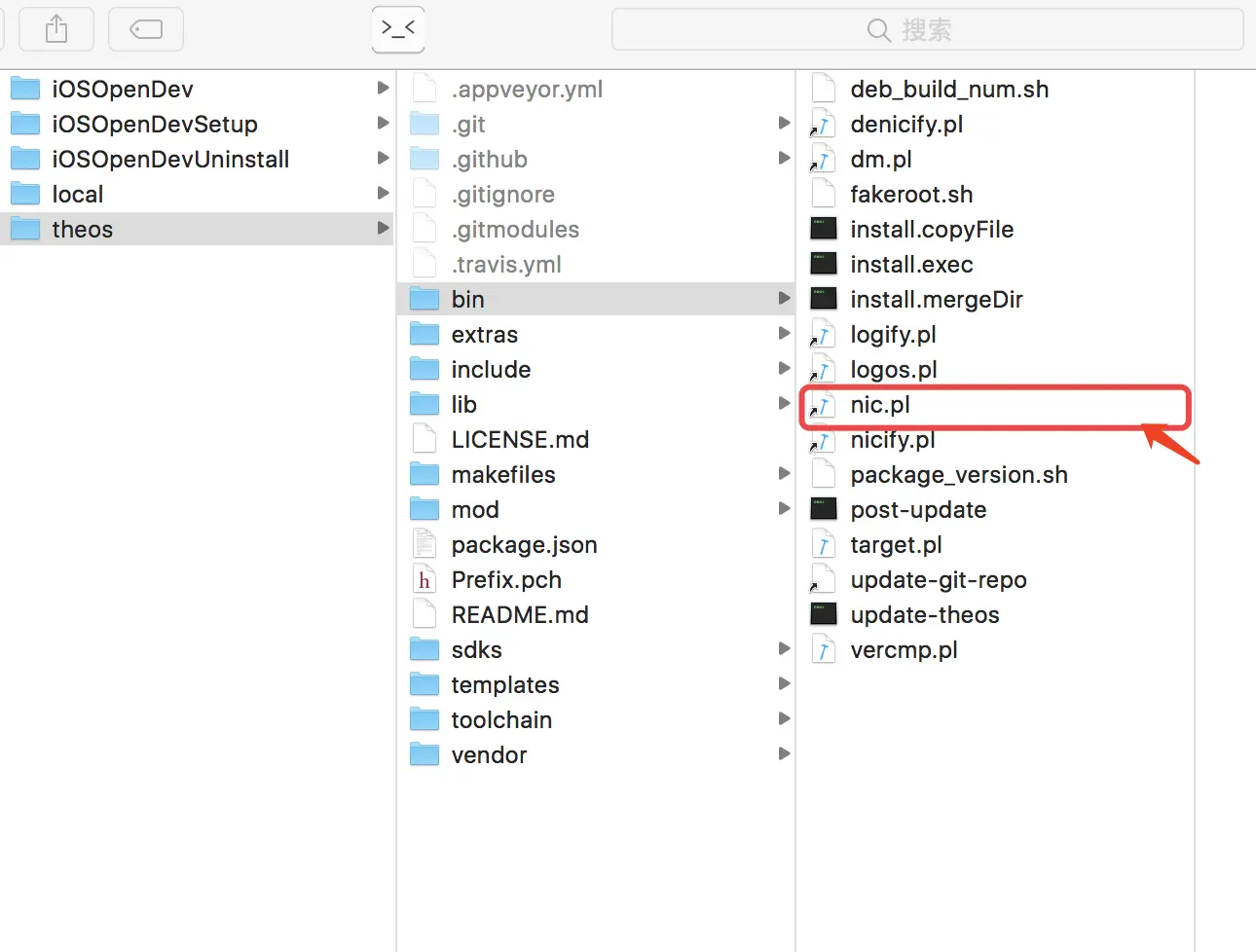
Task: Select the mod folder icon
Action: click(425, 509)
